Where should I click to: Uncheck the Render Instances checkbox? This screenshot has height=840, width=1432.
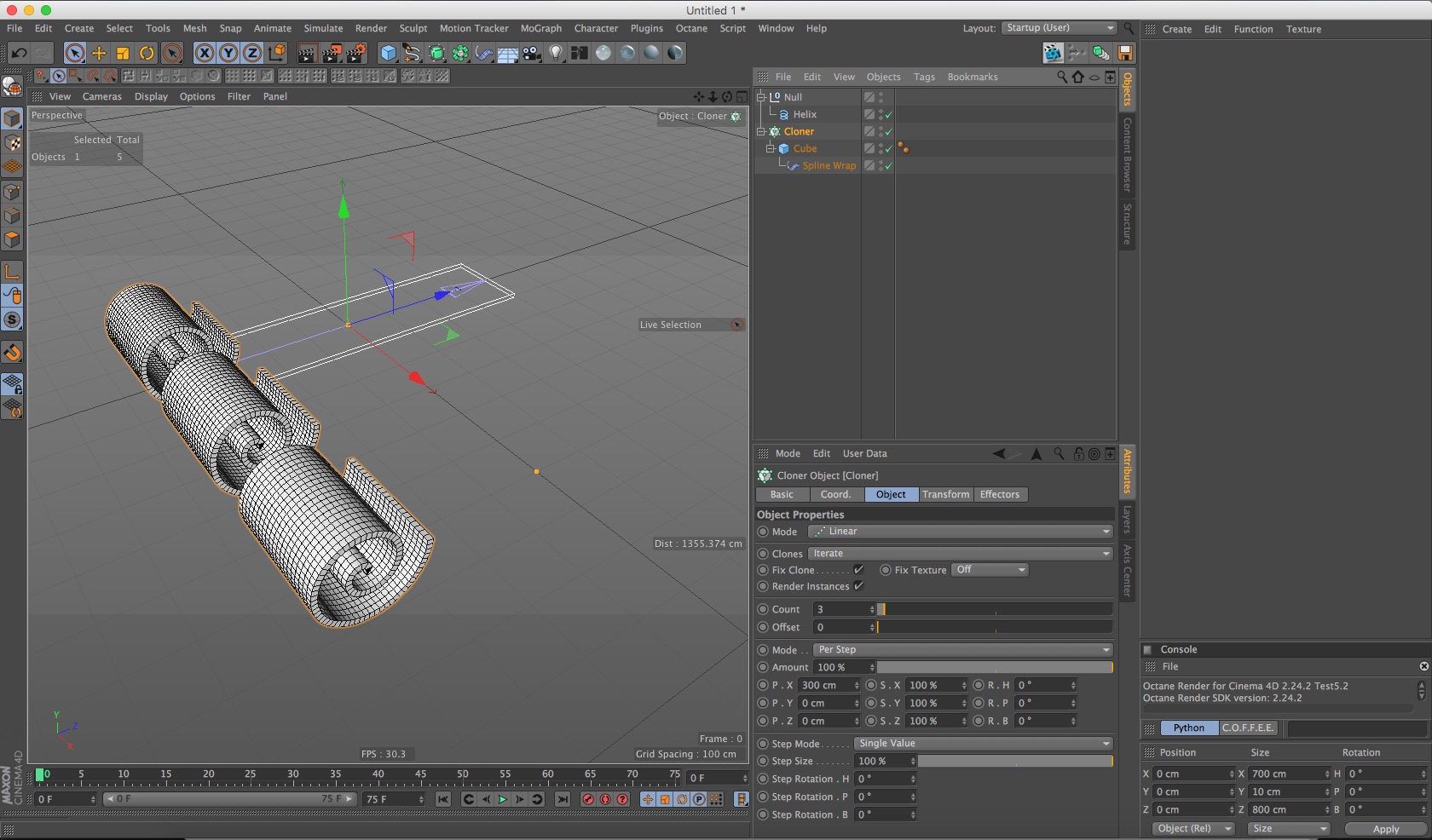(858, 586)
